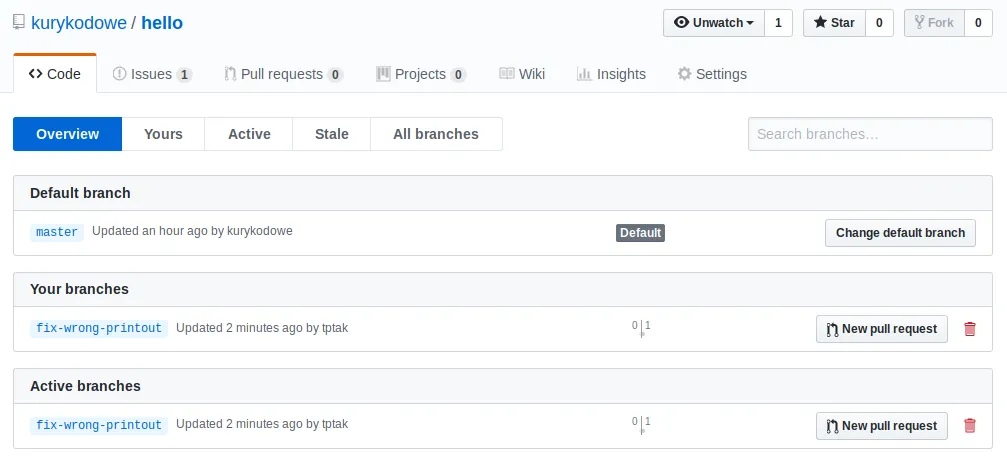1007x475 pixels.
Task: Click the Fork button
Action: (x=934, y=23)
